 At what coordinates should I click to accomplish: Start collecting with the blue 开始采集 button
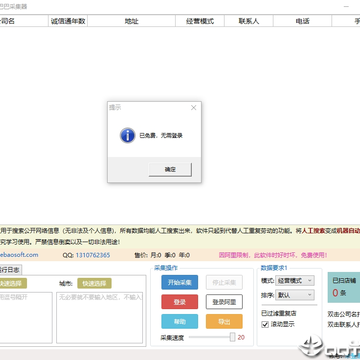click(180, 282)
